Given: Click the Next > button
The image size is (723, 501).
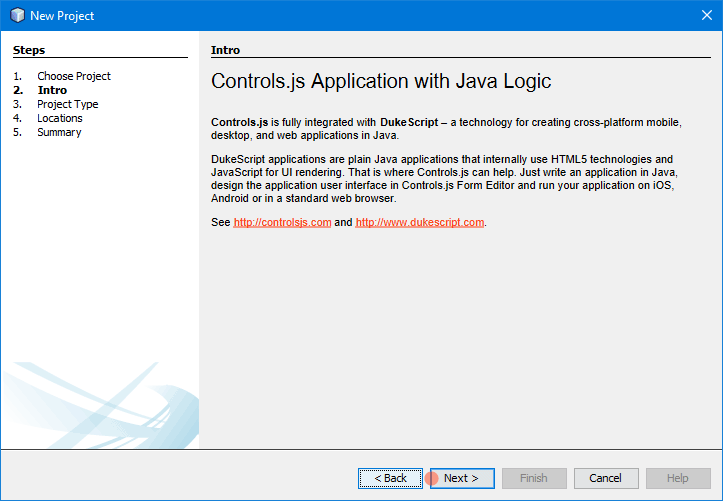Looking at the screenshot, I should pos(462,478).
